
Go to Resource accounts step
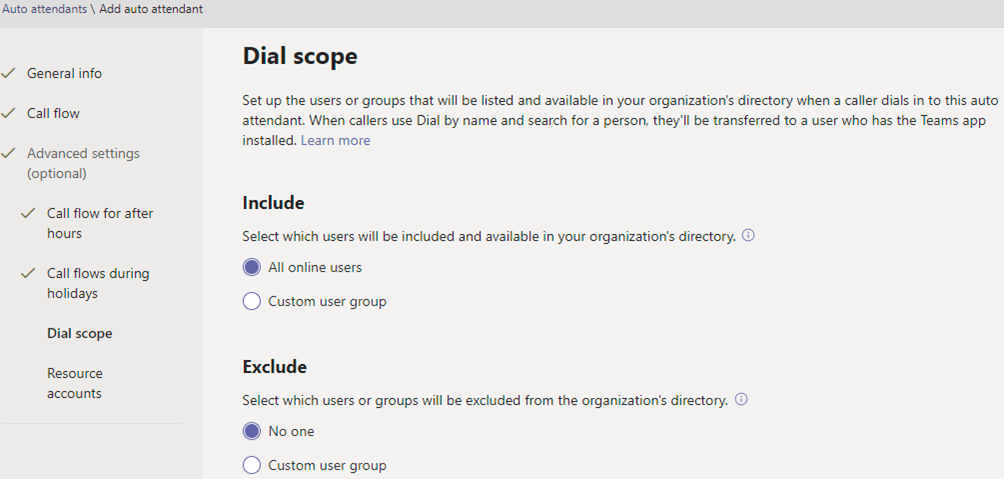point(74,383)
